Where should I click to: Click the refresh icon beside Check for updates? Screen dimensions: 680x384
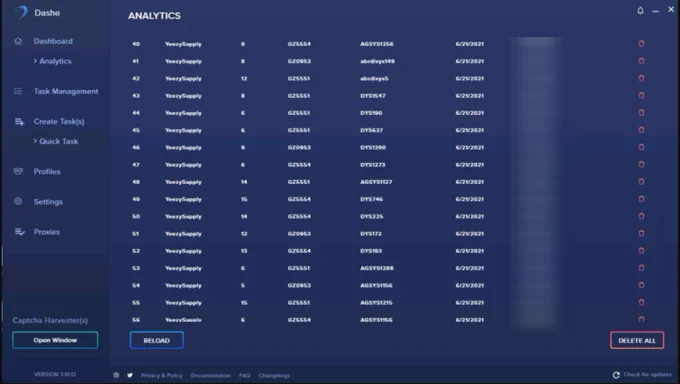pos(616,375)
